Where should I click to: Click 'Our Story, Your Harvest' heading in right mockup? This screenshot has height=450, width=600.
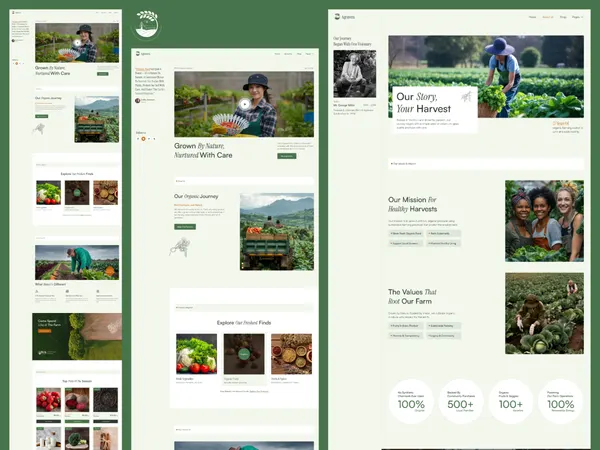pyautogui.click(x=424, y=103)
